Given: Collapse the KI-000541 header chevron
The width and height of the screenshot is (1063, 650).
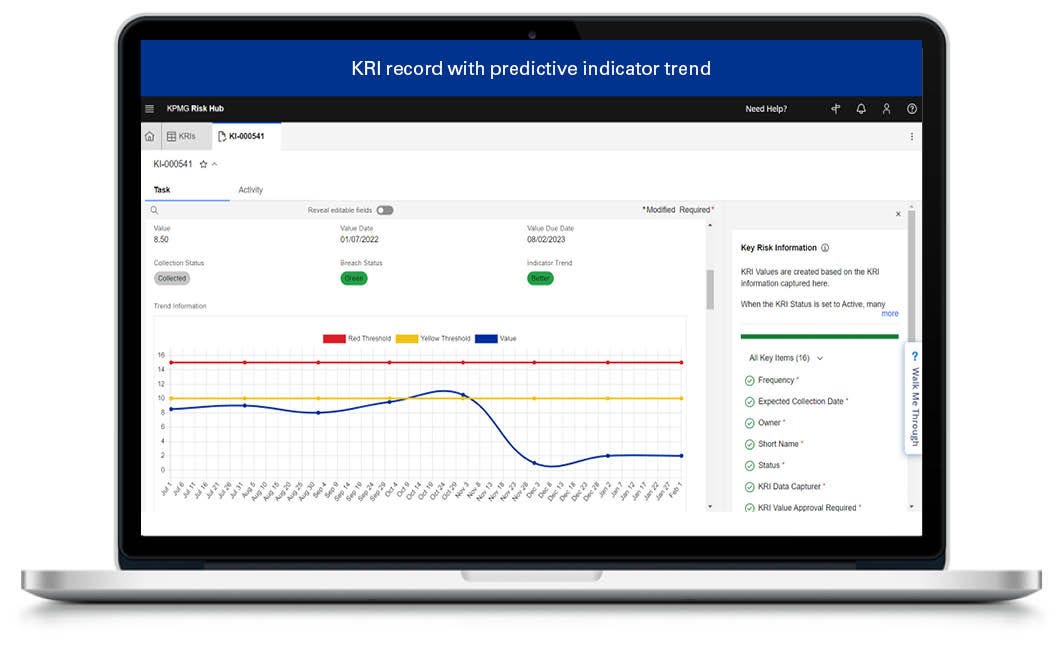Looking at the screenshot, I should 214,164.
